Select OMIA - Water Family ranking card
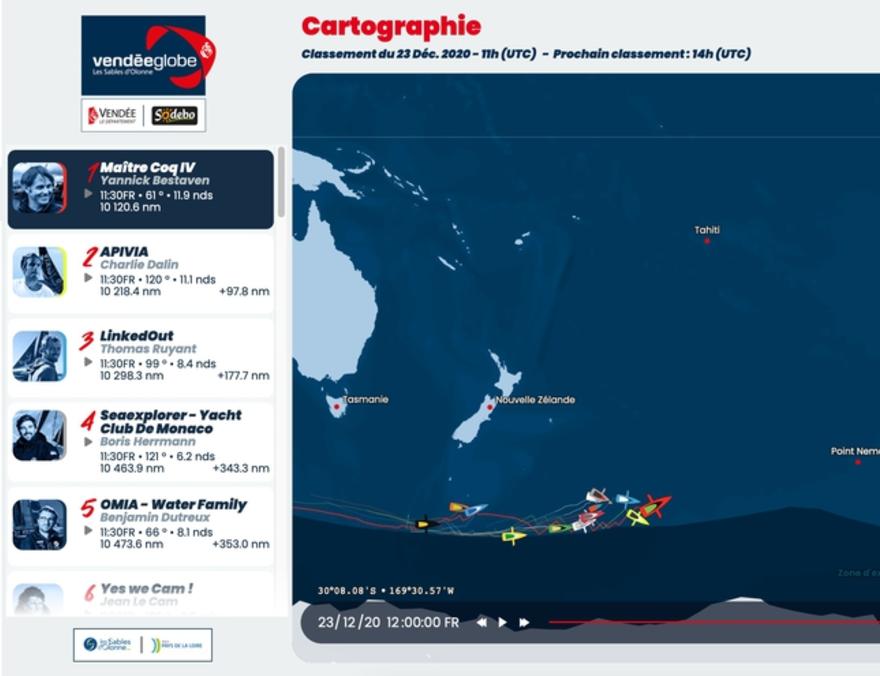The height and width of the screenshot is (676, 880). 140,526
